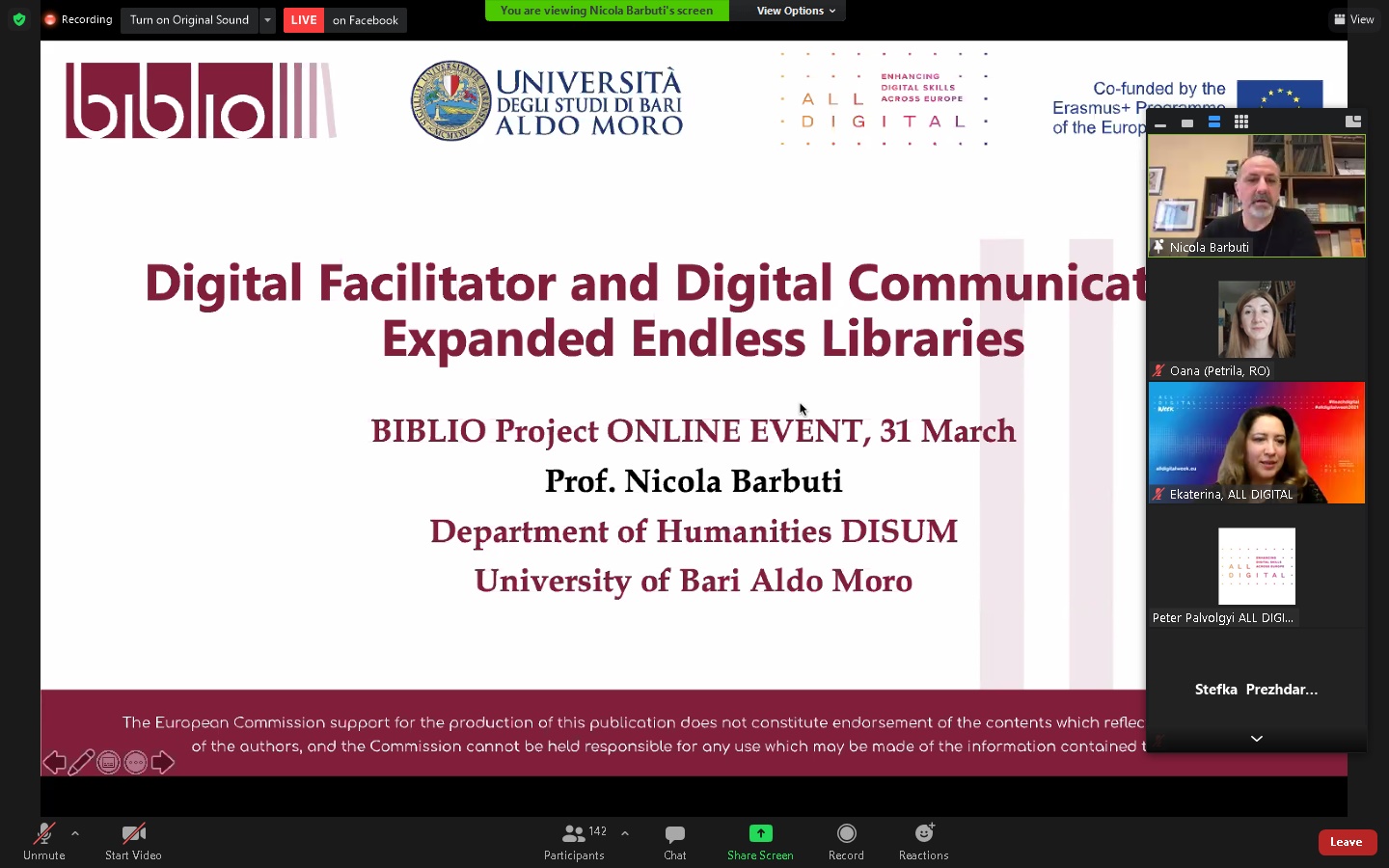Select the pen tool on slide
The width and height of the screenshot is (1389, 868).
pyautogui.click(x=81, y=763)
